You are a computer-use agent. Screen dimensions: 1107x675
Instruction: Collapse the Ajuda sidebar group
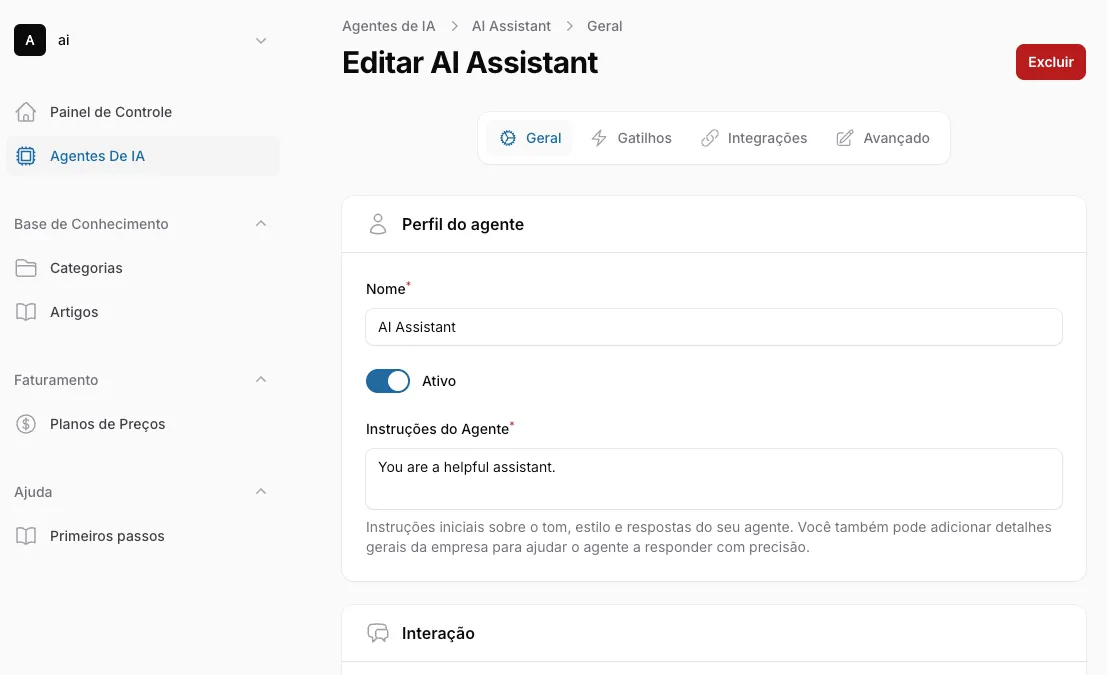[261, 492]
